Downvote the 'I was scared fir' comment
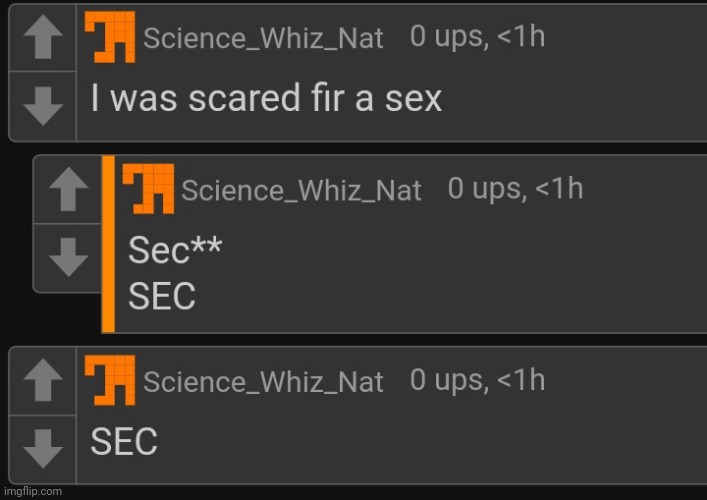The height and width of the screenshot is (500, 707). pyautogui.click(x=42, y=105)
